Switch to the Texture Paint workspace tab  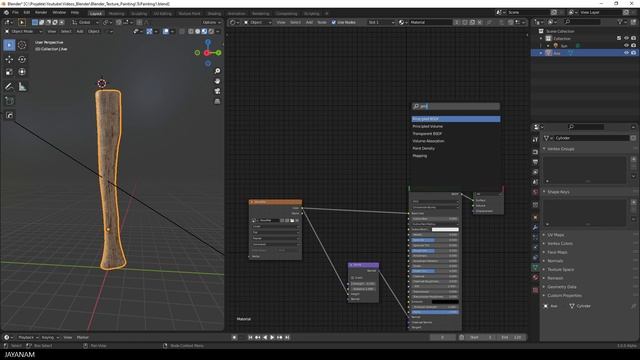[x=189, y=13]
